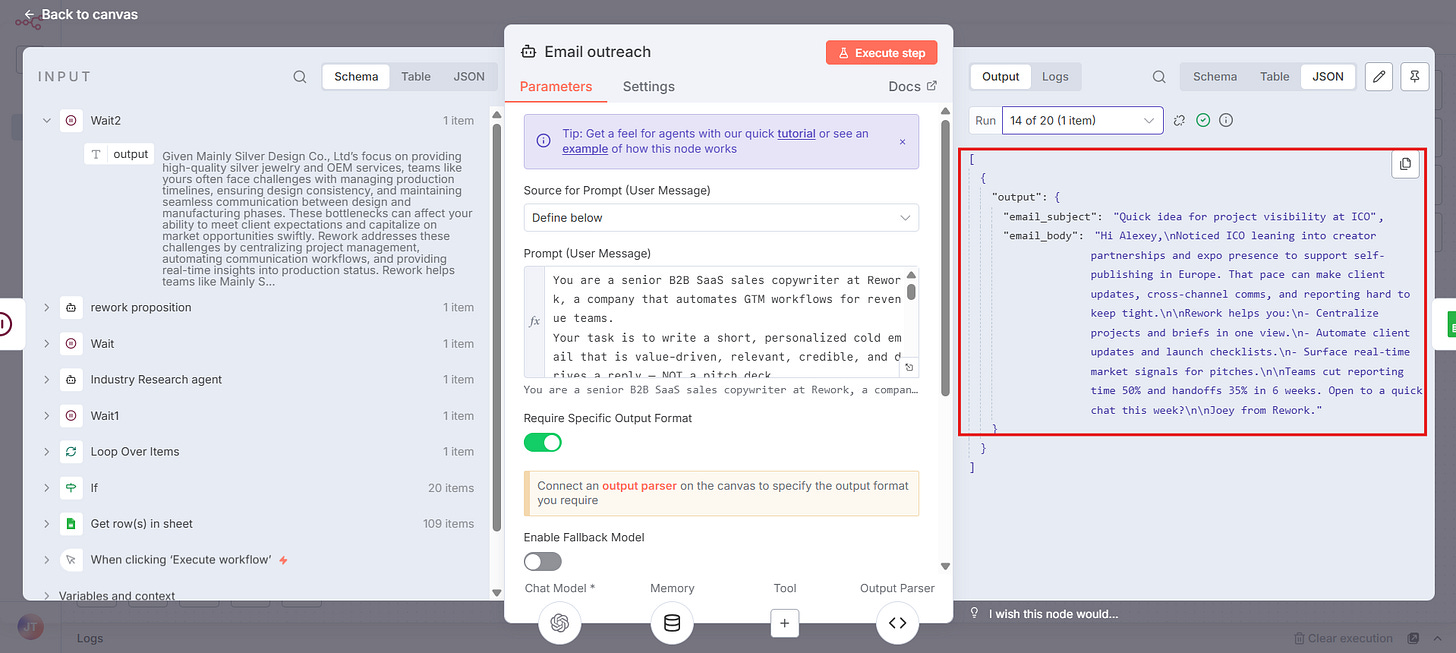The image size is (1456, 653).
Task: Open the prompt expression editor expand icon
Action: [910, 368]
